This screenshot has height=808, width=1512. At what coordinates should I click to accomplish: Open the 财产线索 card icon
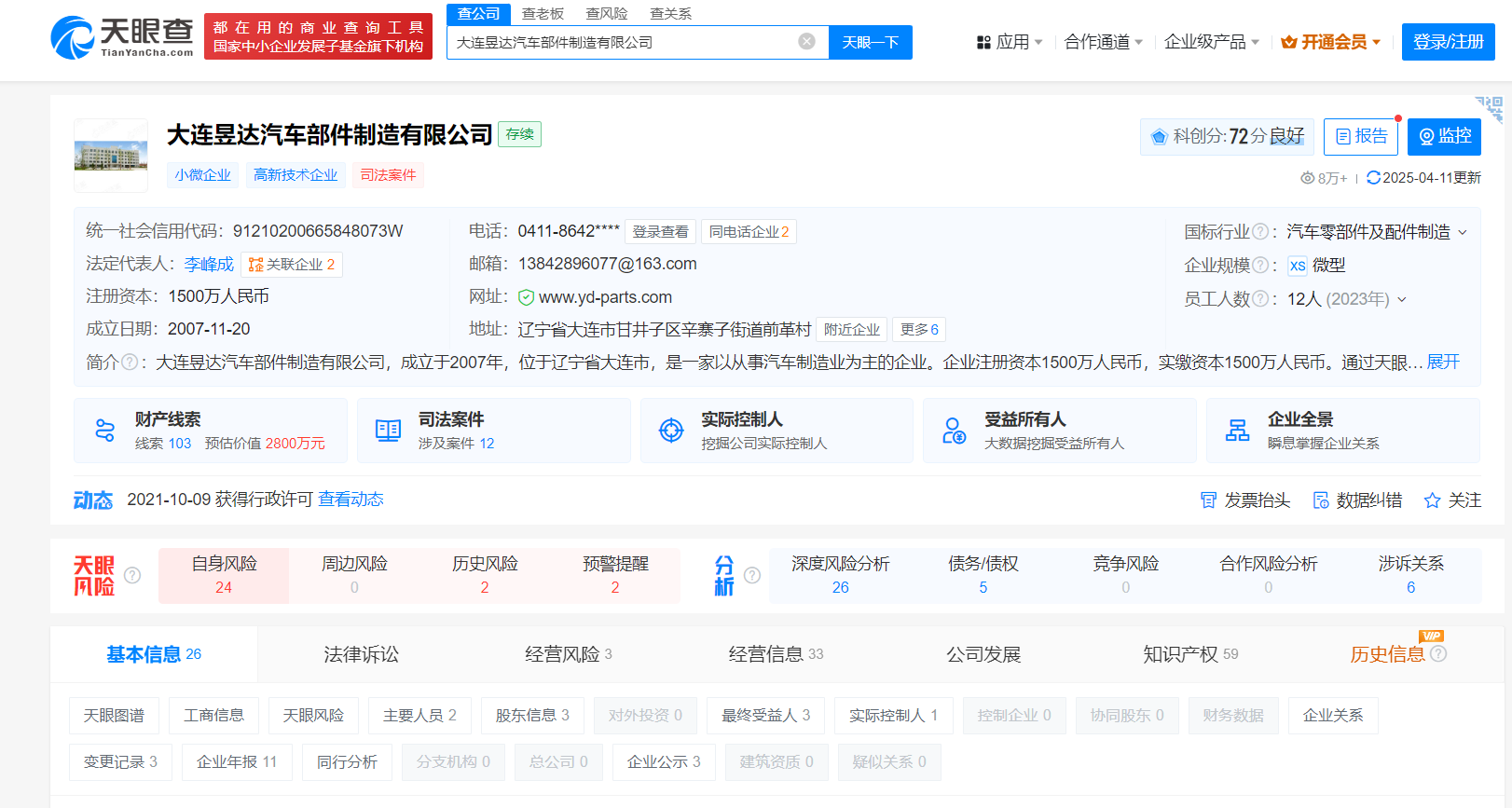pyautogui.click(x=105, y=431)
